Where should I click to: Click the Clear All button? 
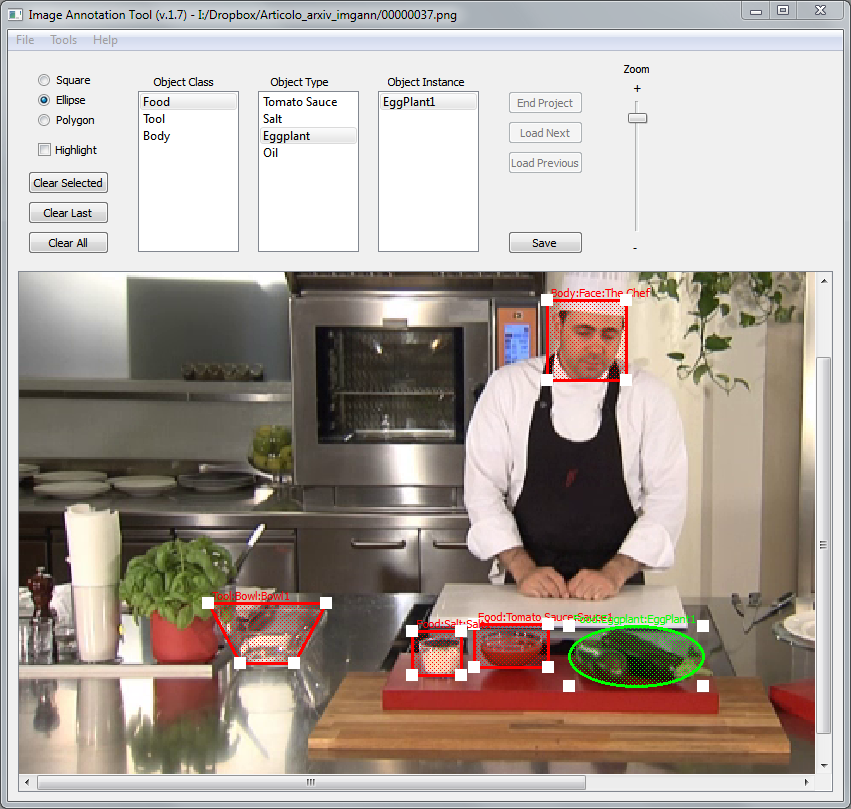(x=68, y=243)
